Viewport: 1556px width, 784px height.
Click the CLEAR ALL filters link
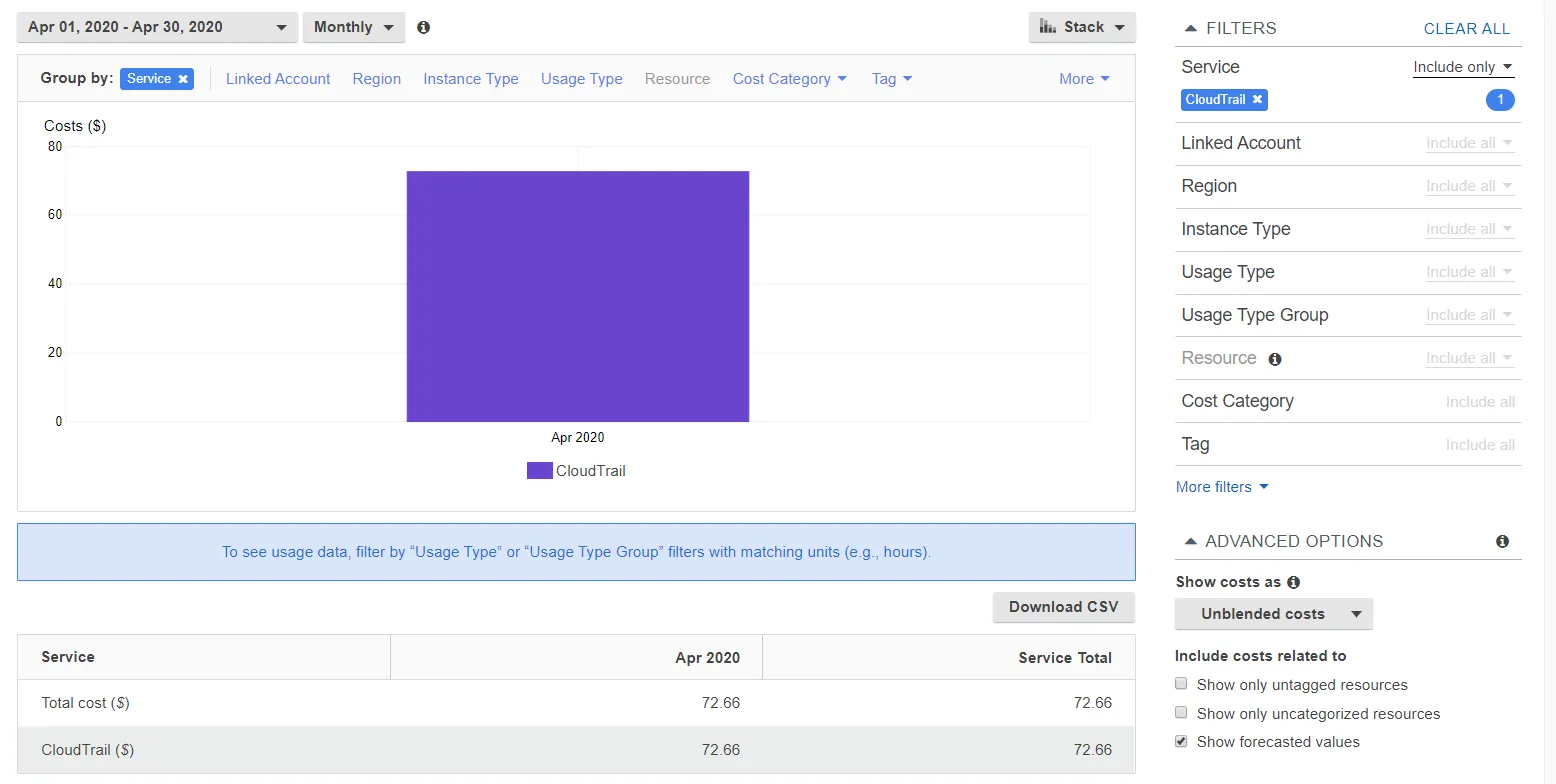click(1467, 28)
